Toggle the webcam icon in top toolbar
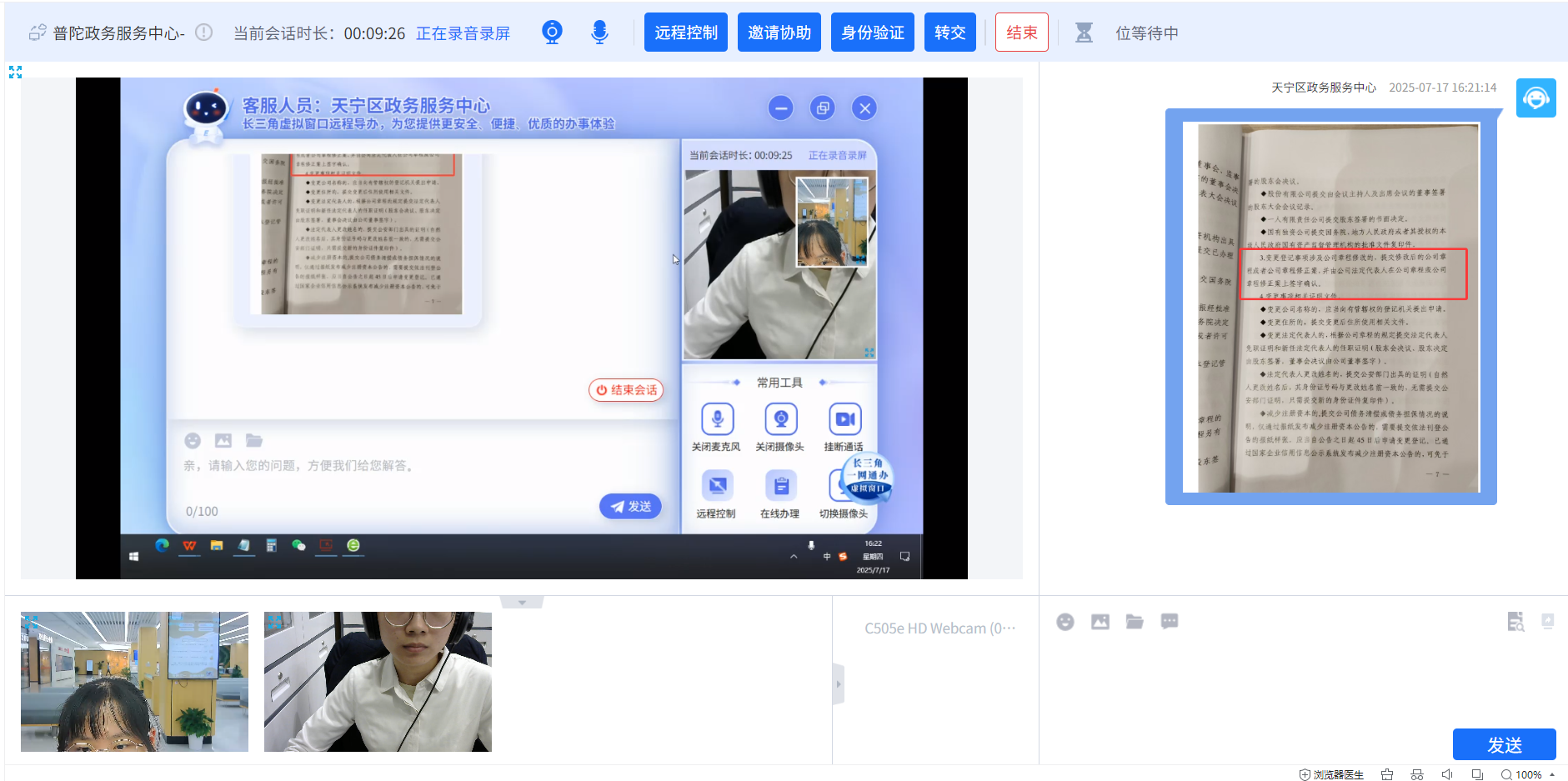Viewport: 1568px width, 781px height. (x=552, y=33)
